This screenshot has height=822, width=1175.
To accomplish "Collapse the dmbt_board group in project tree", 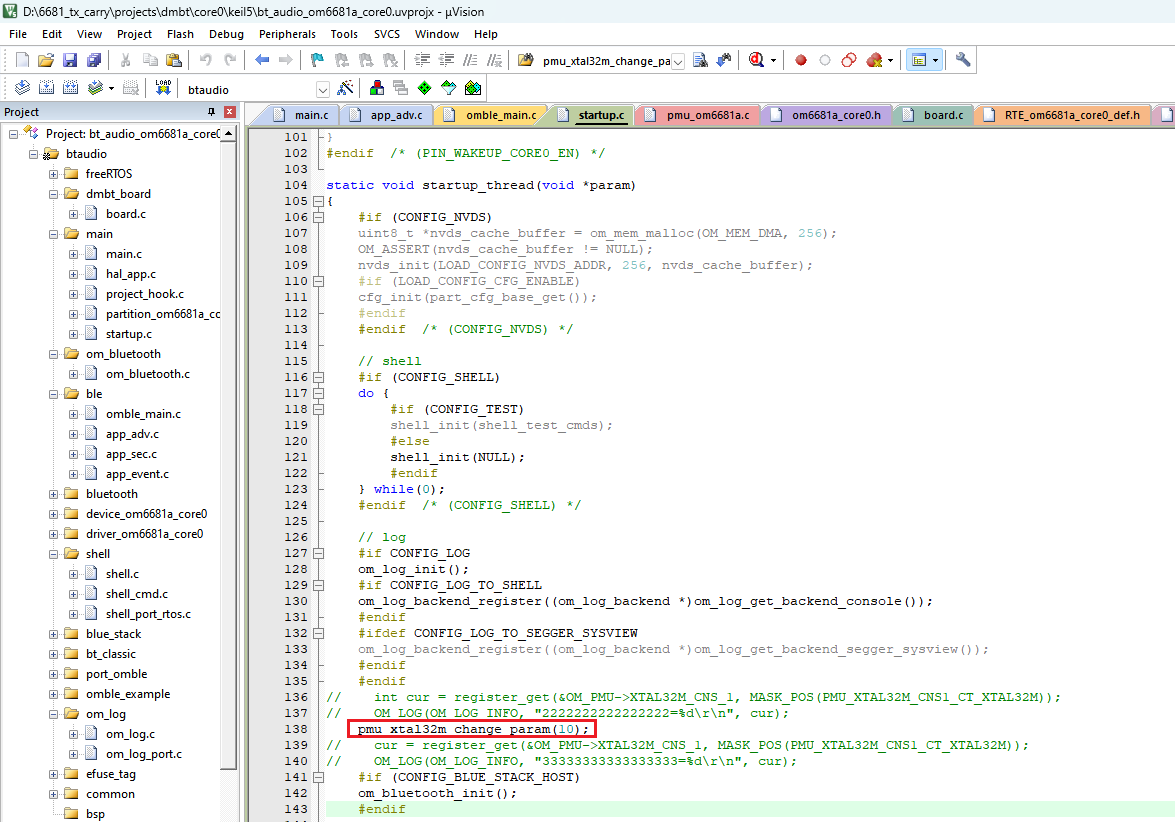I will pos(53,194).
